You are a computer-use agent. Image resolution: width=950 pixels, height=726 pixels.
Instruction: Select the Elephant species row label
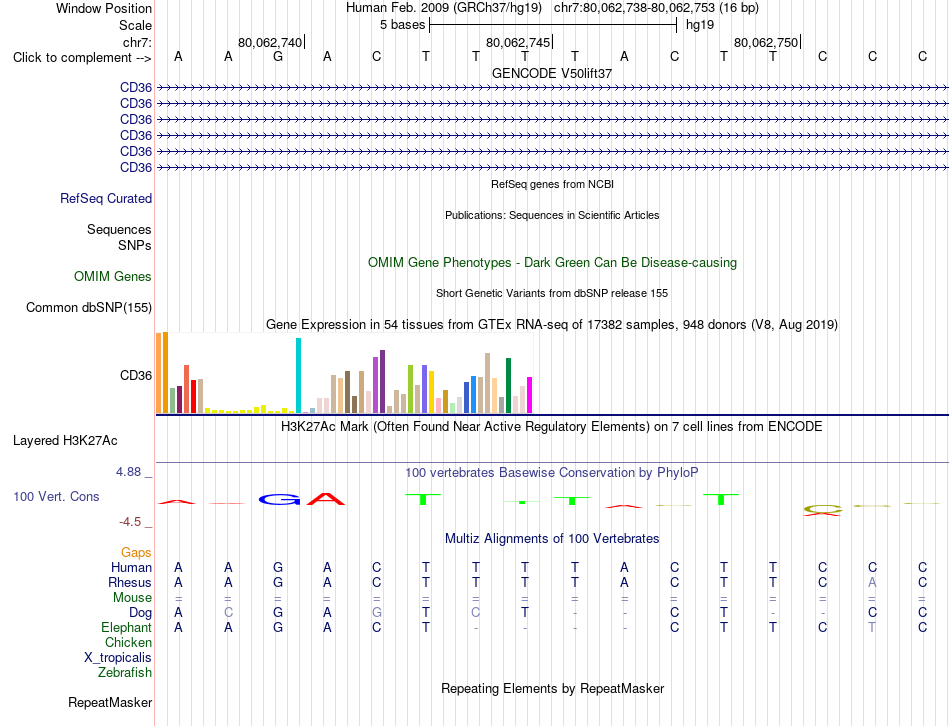click(x=127, y=628)
